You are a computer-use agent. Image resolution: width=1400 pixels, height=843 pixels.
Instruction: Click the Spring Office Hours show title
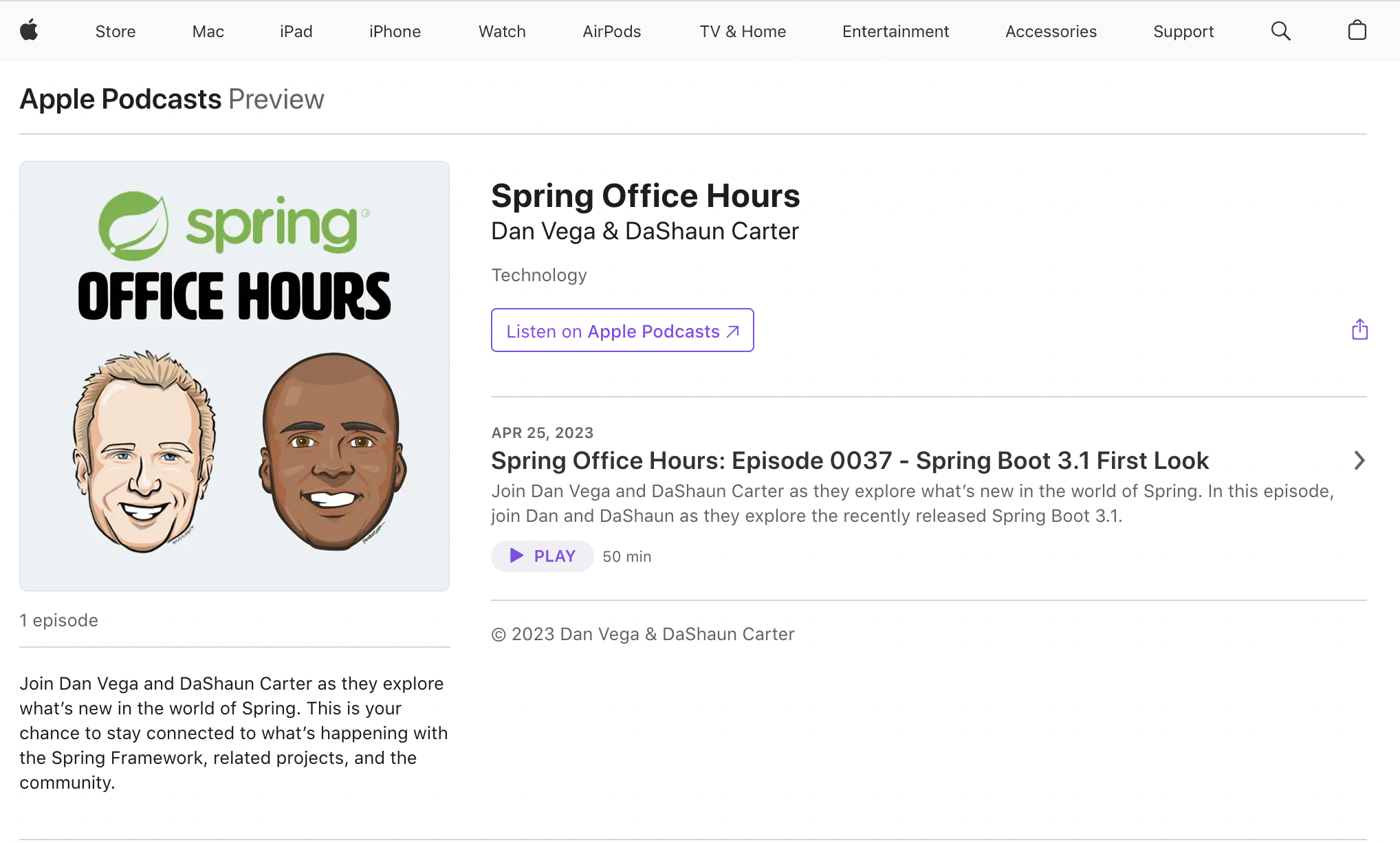pyautogui.click(x=646, y=196)
